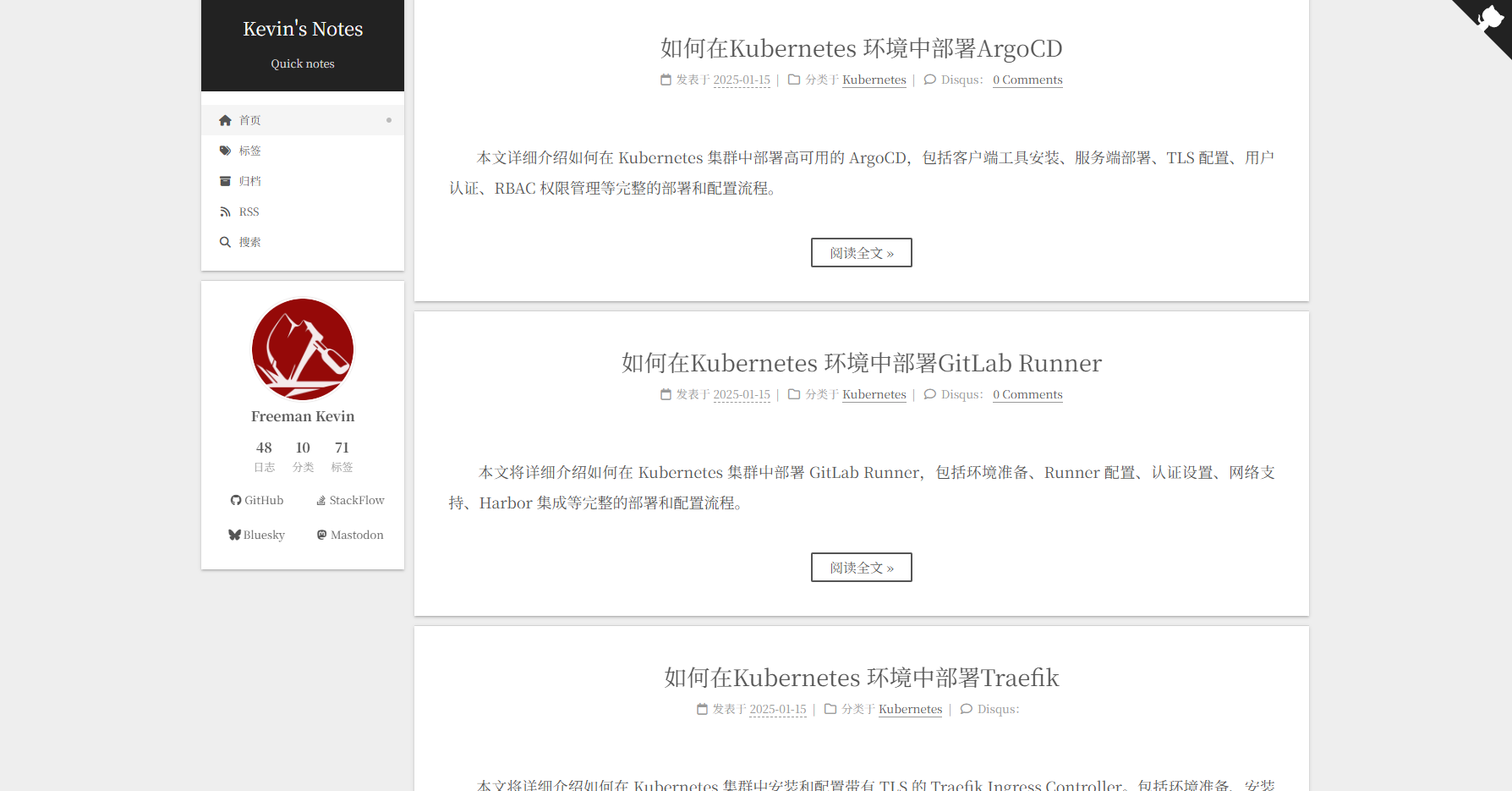Click the home icon beside 首页
The width and height of the screenshot is (1512, 791).
(225, 120)
